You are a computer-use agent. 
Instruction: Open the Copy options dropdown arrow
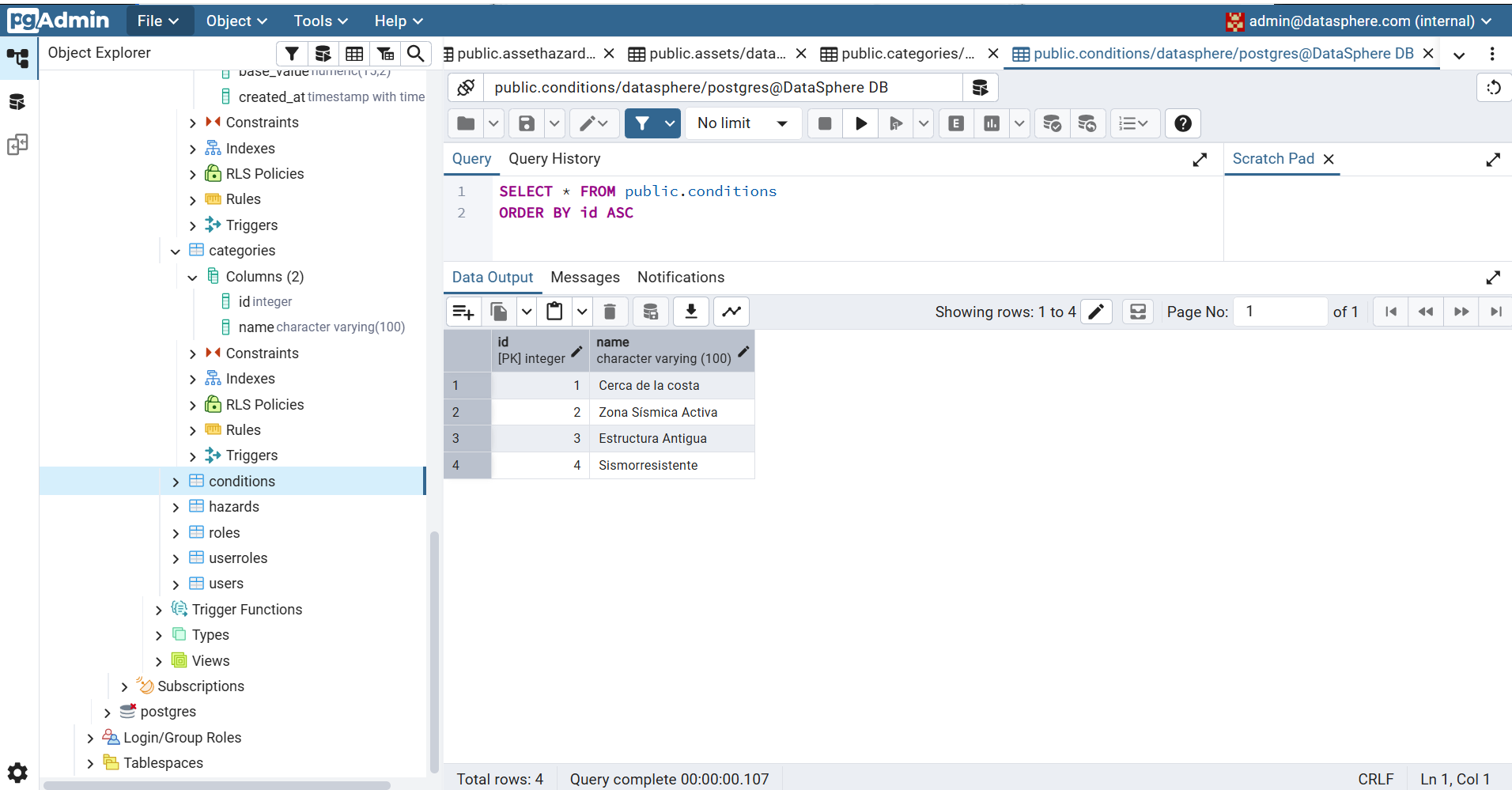coord(527,312)
